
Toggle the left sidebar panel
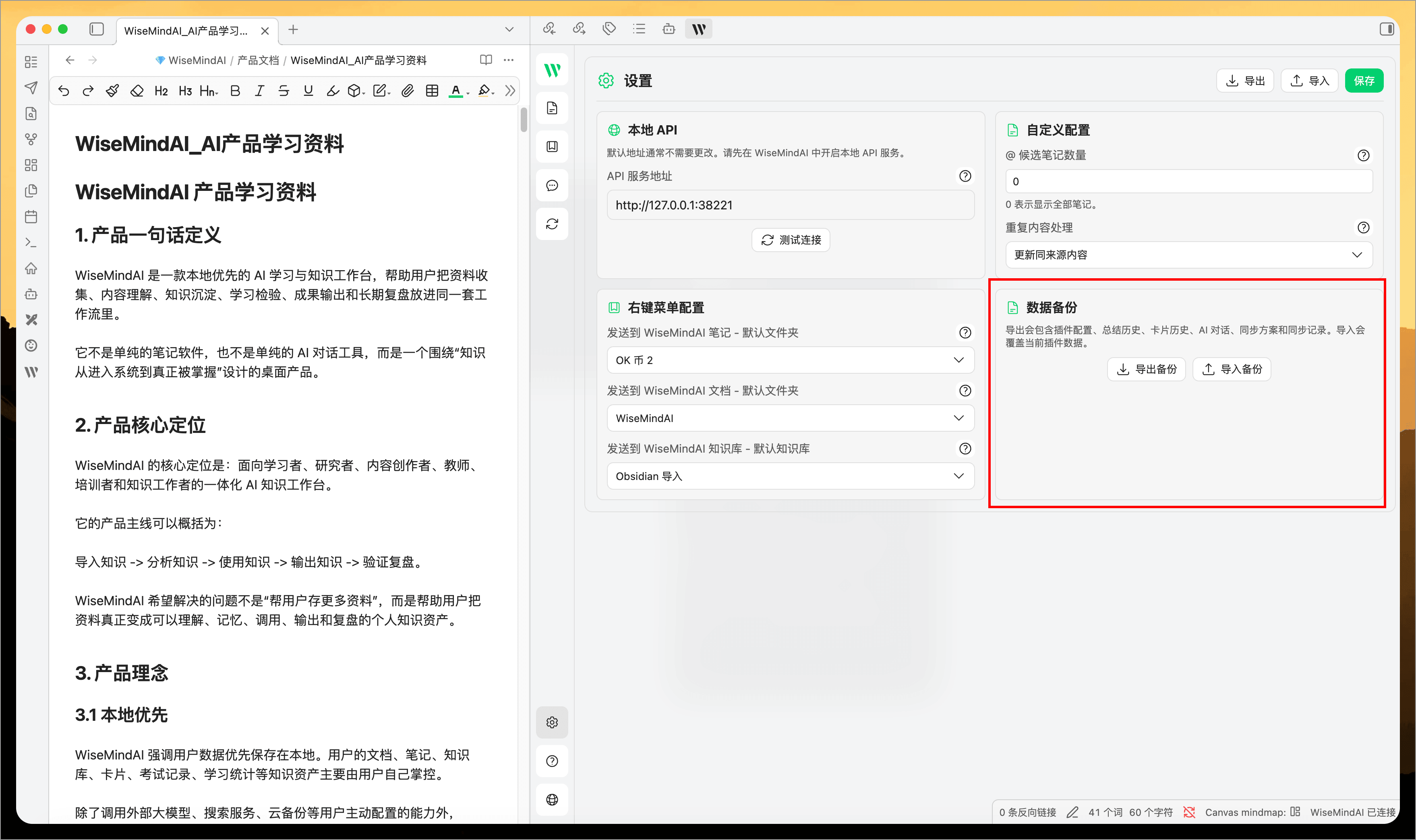coord(97,29)
